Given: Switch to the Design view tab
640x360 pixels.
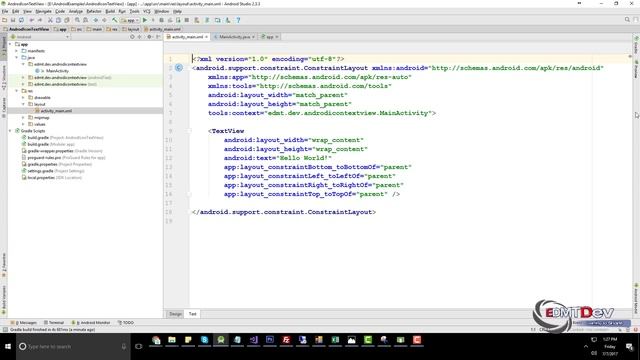Looking at the screenshot, I should (176, 314).
